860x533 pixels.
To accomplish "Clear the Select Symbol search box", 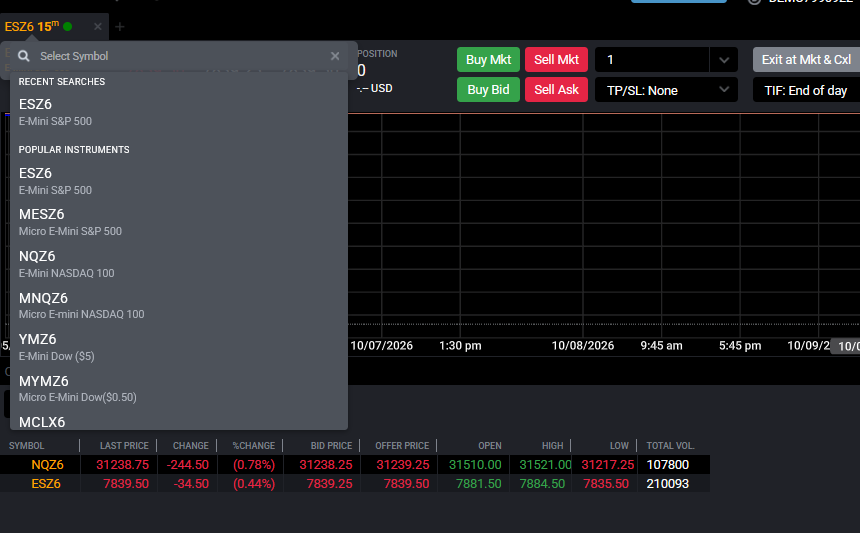I will [x=335, y=56].
